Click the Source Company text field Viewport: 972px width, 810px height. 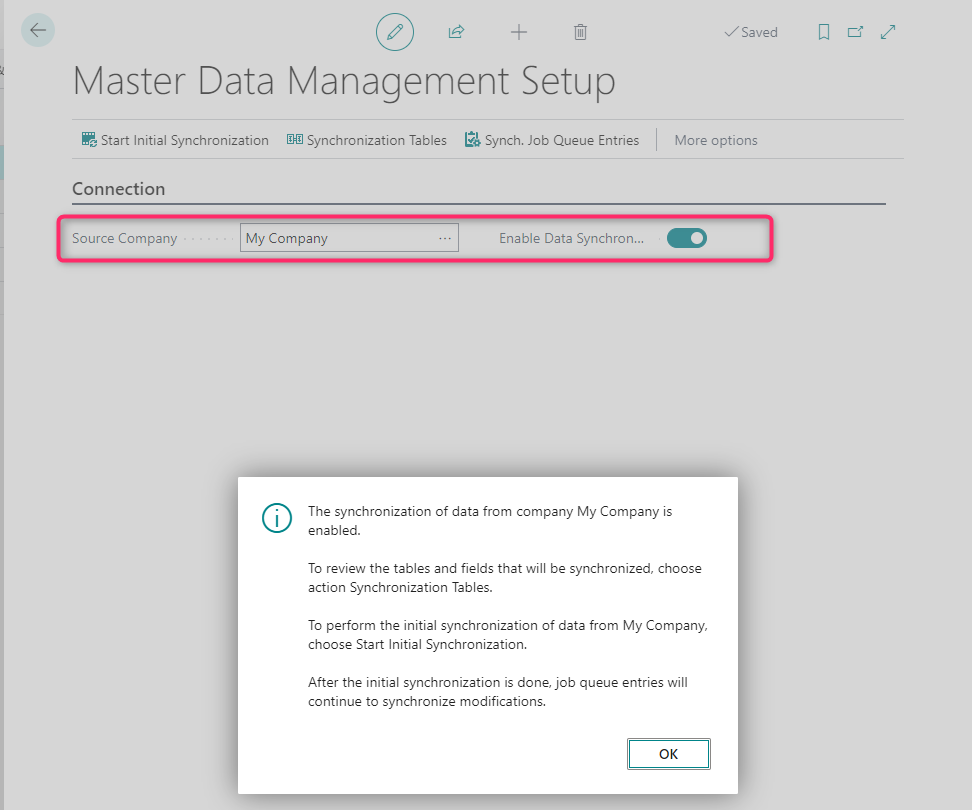tap(336, 238)
